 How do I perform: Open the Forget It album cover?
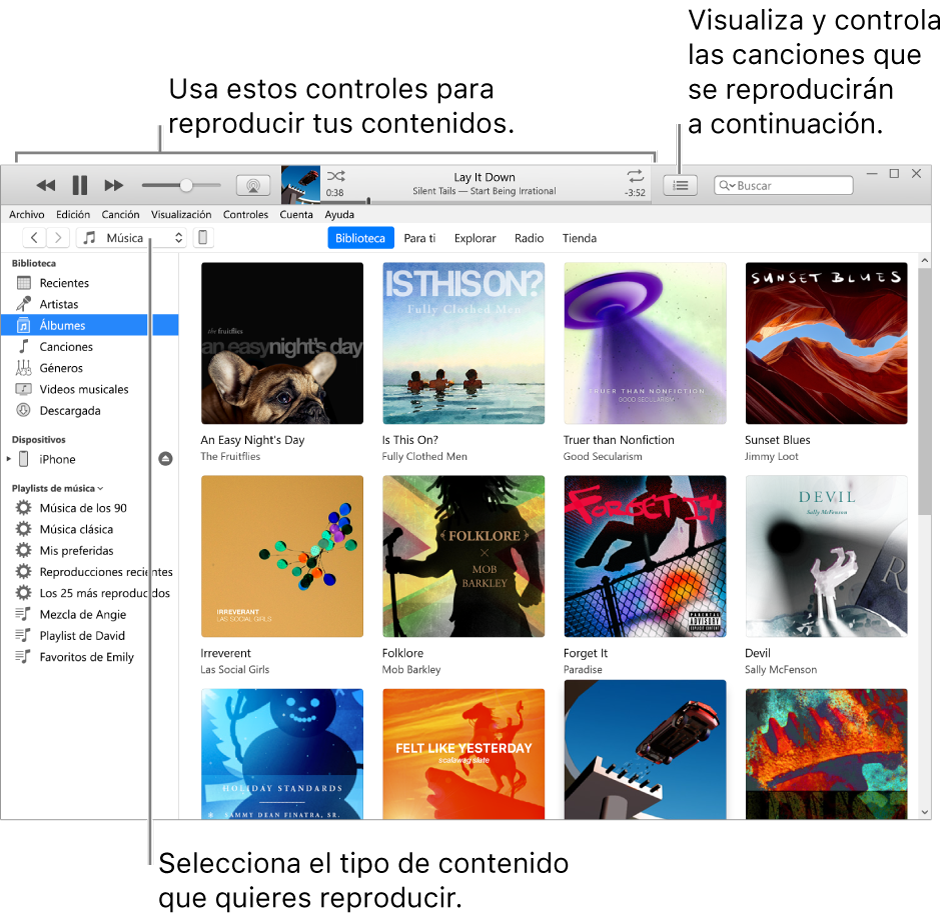coord(645,556)
